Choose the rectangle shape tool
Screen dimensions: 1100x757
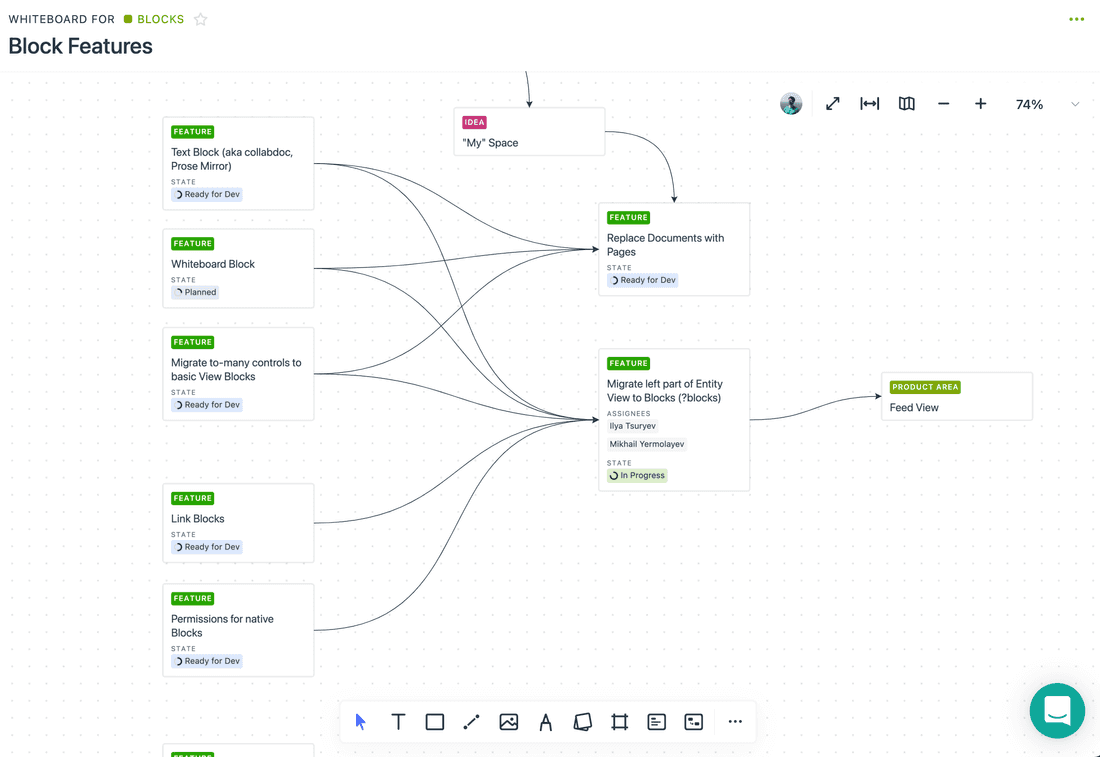[435, 722]
